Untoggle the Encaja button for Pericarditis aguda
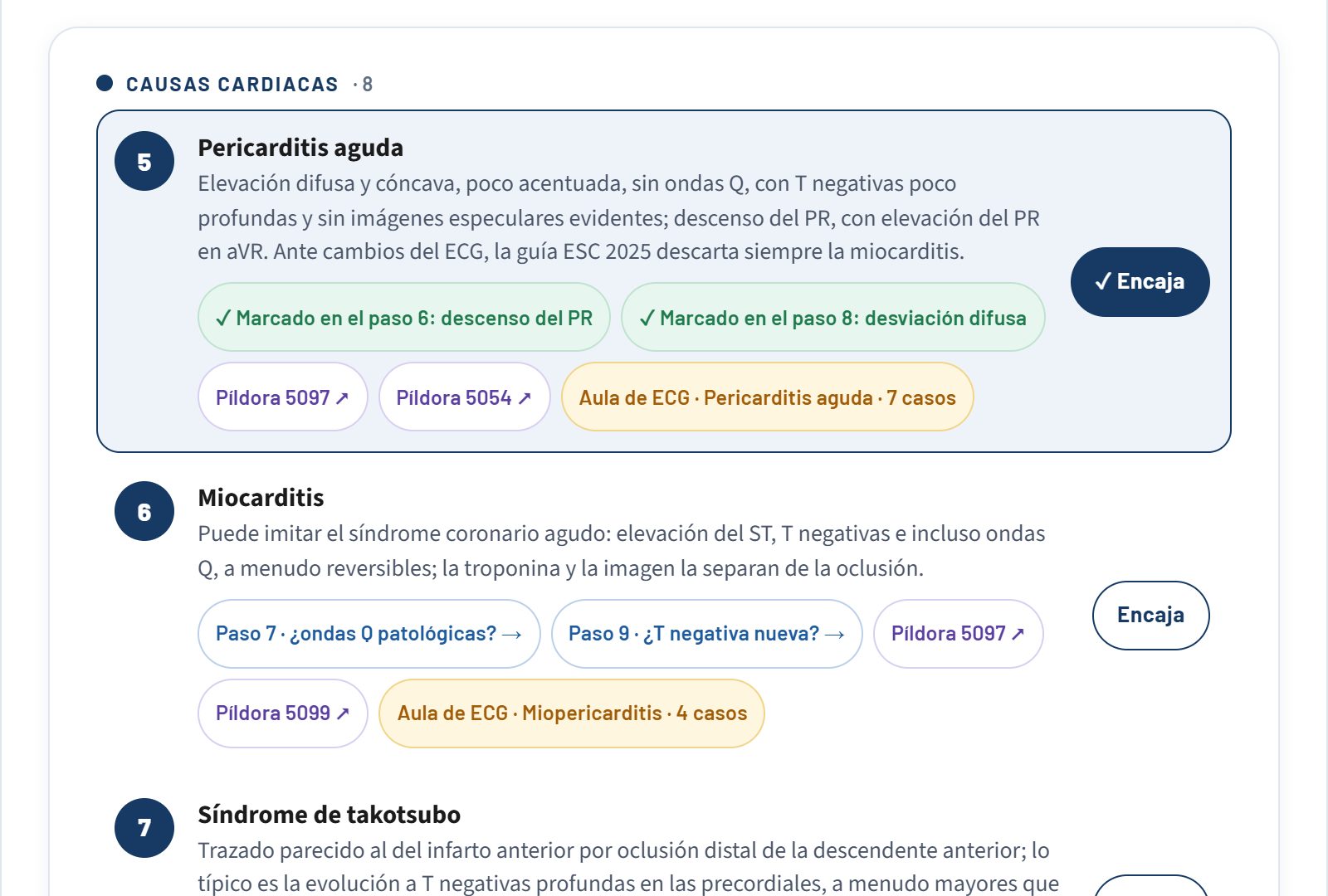The width and height of the screenshot is (1328, 896). (1140, 282)
